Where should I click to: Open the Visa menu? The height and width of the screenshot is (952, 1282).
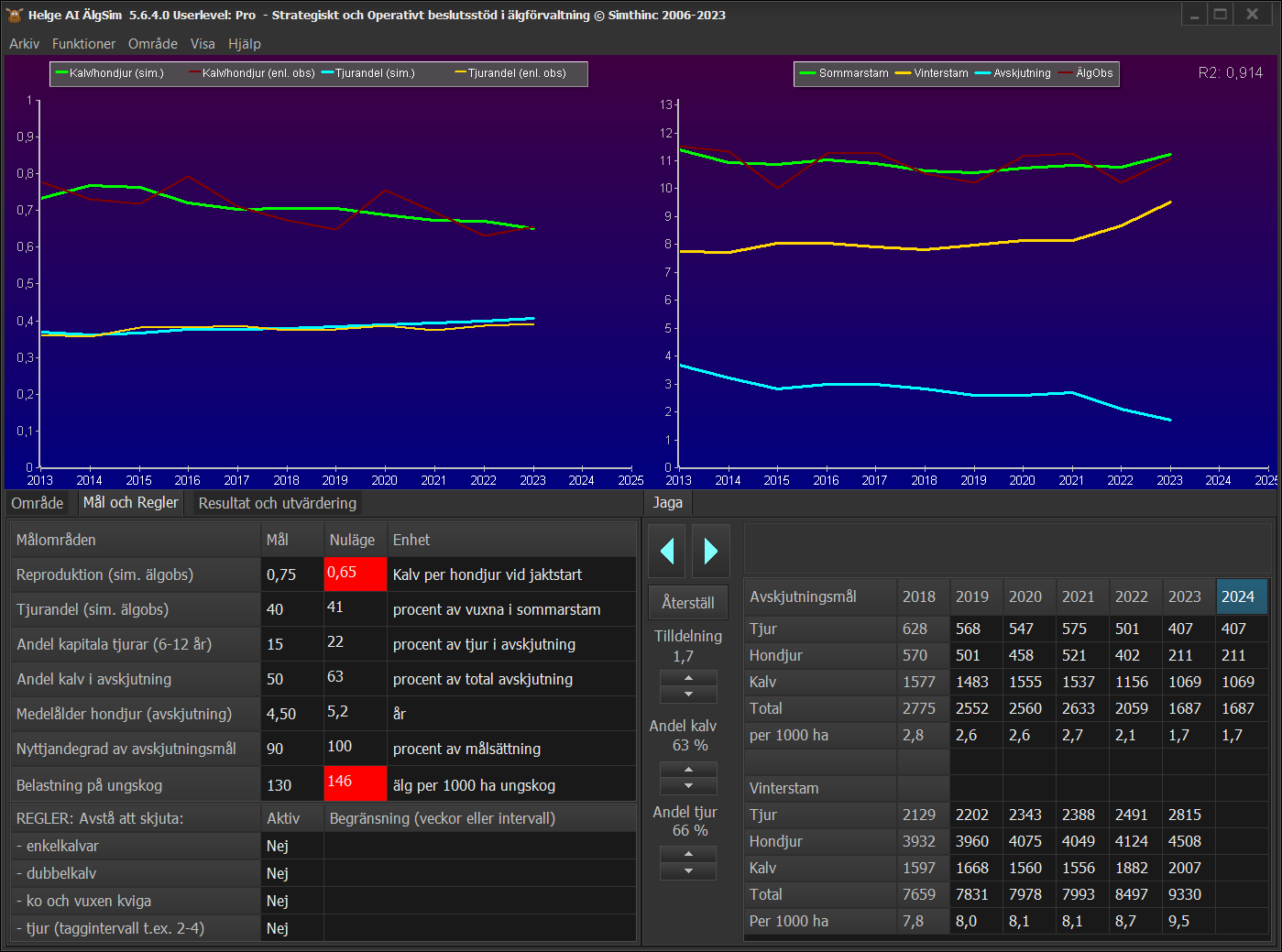tap(203, 43)
